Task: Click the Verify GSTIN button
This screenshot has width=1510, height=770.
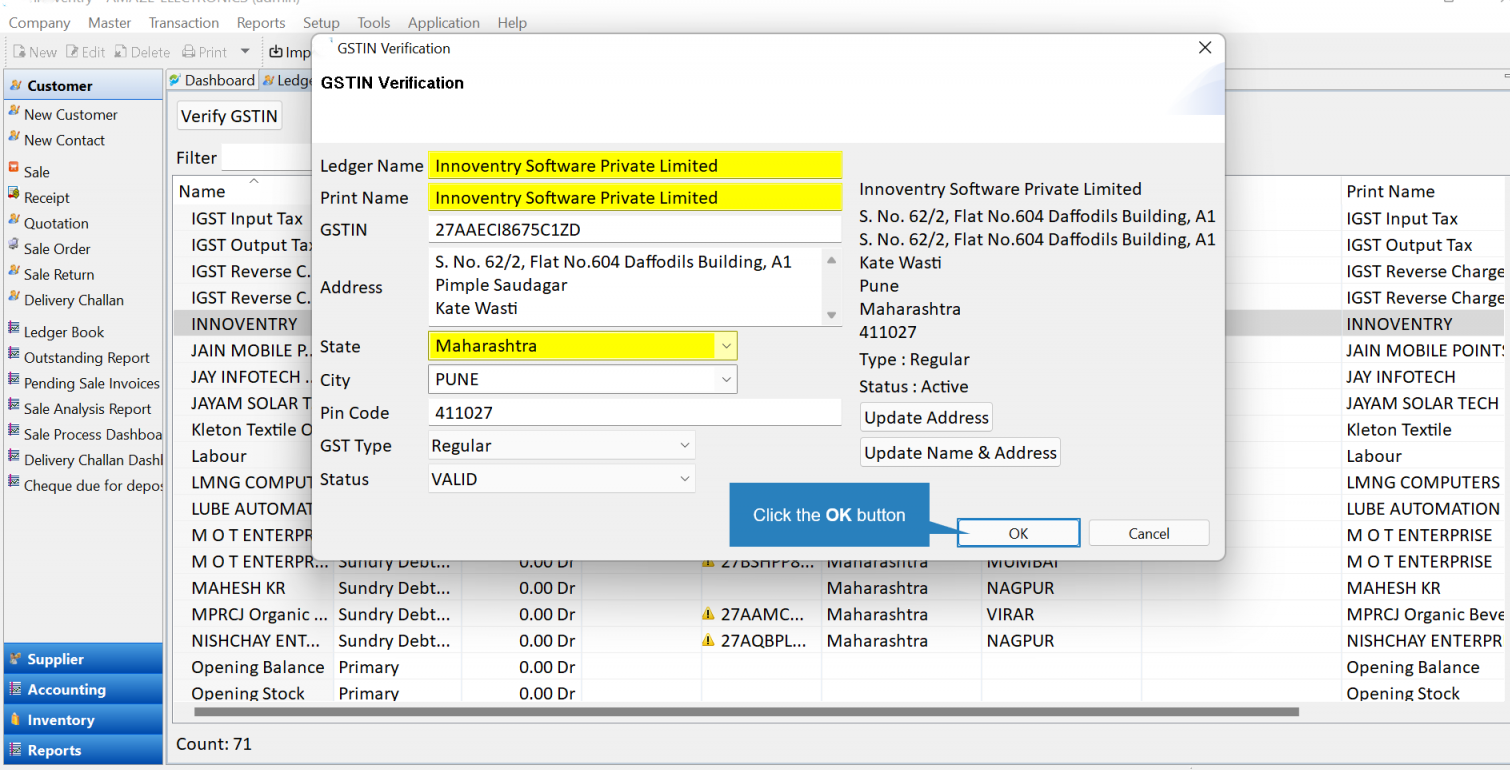Action: pos(229,116)
